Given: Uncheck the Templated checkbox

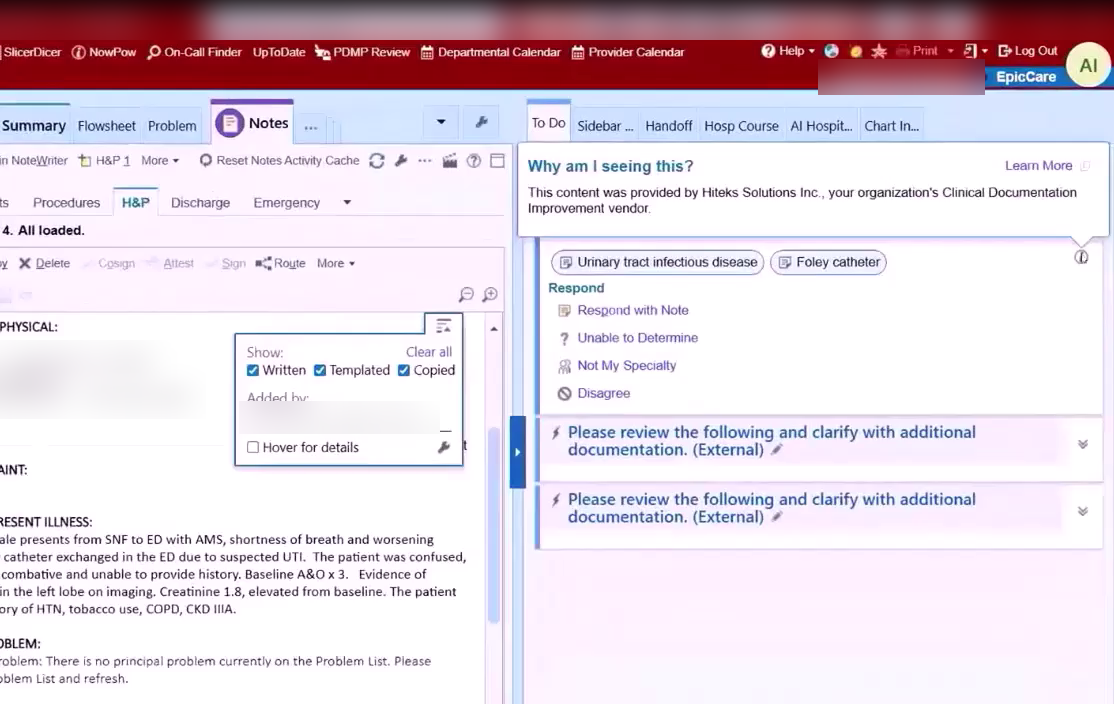Looking at the screenshot, I should click(x=320, y=370).
